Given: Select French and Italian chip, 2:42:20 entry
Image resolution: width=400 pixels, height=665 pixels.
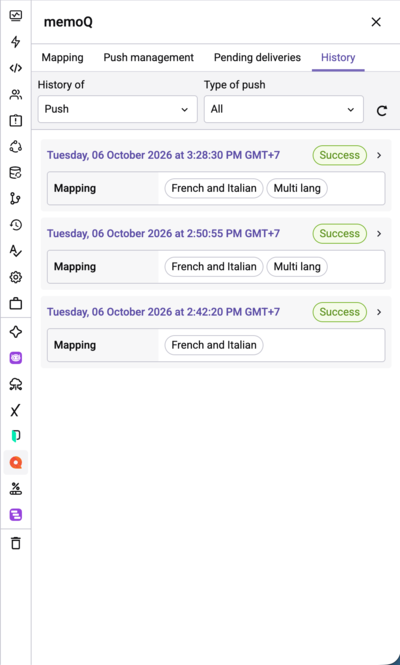Looking at the screenshot, I should 214,345.
